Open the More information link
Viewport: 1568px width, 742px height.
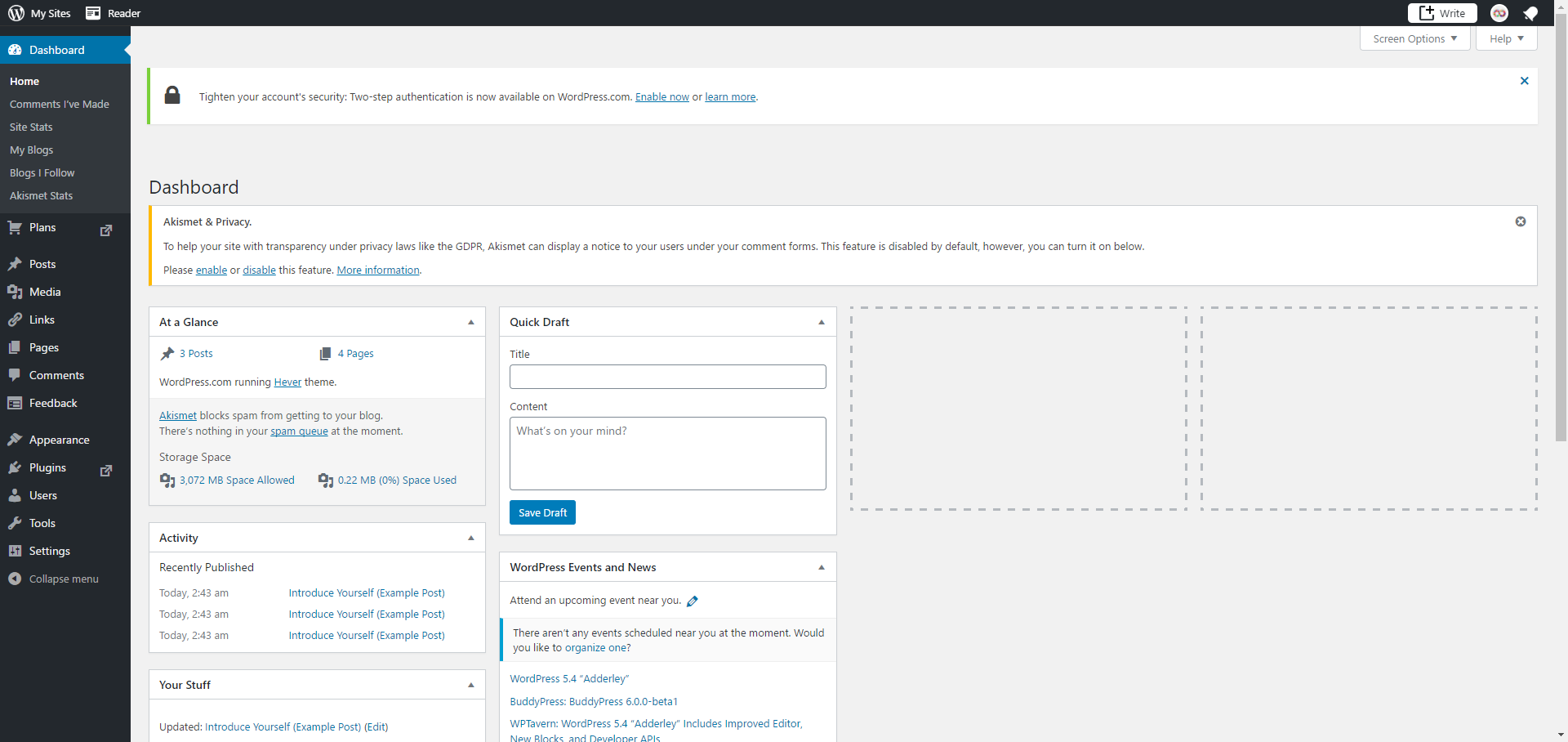(x=378, y=270)
